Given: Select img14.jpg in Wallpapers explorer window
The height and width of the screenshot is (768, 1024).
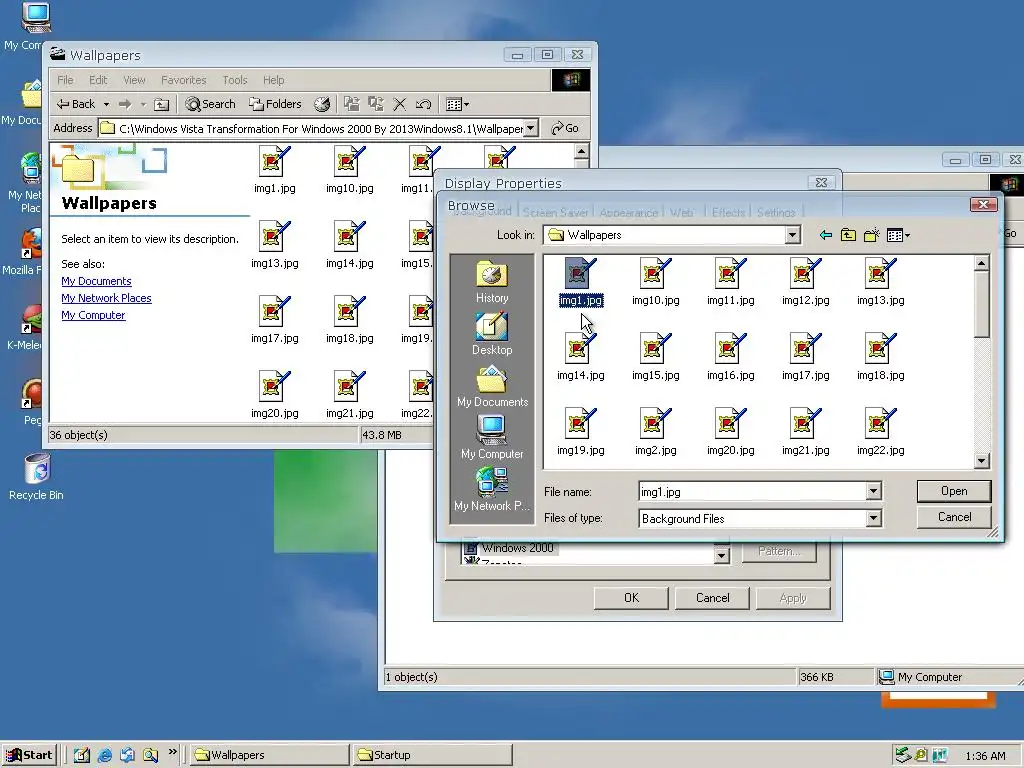Looking at the screenshot, I should point(349,246).
